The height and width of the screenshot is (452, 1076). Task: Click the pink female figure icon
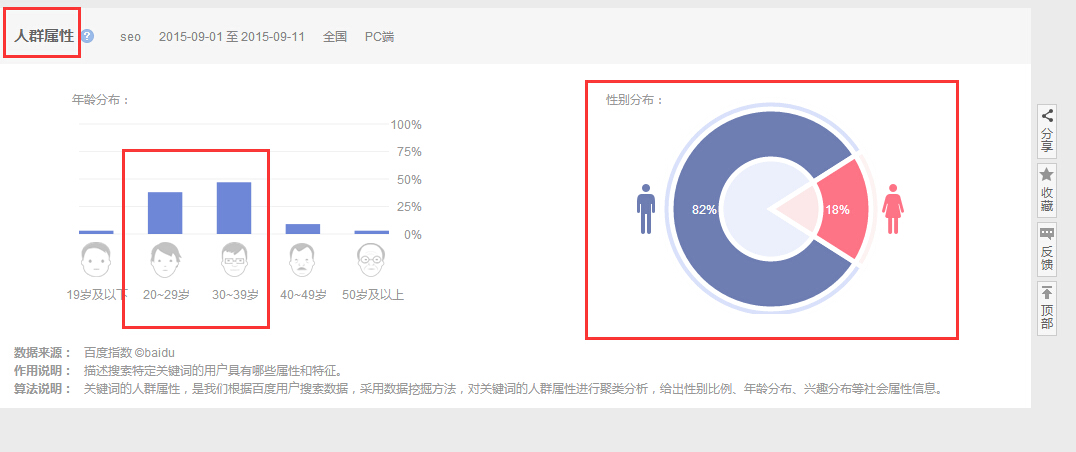pyautogui.click(x=893, y=208)
